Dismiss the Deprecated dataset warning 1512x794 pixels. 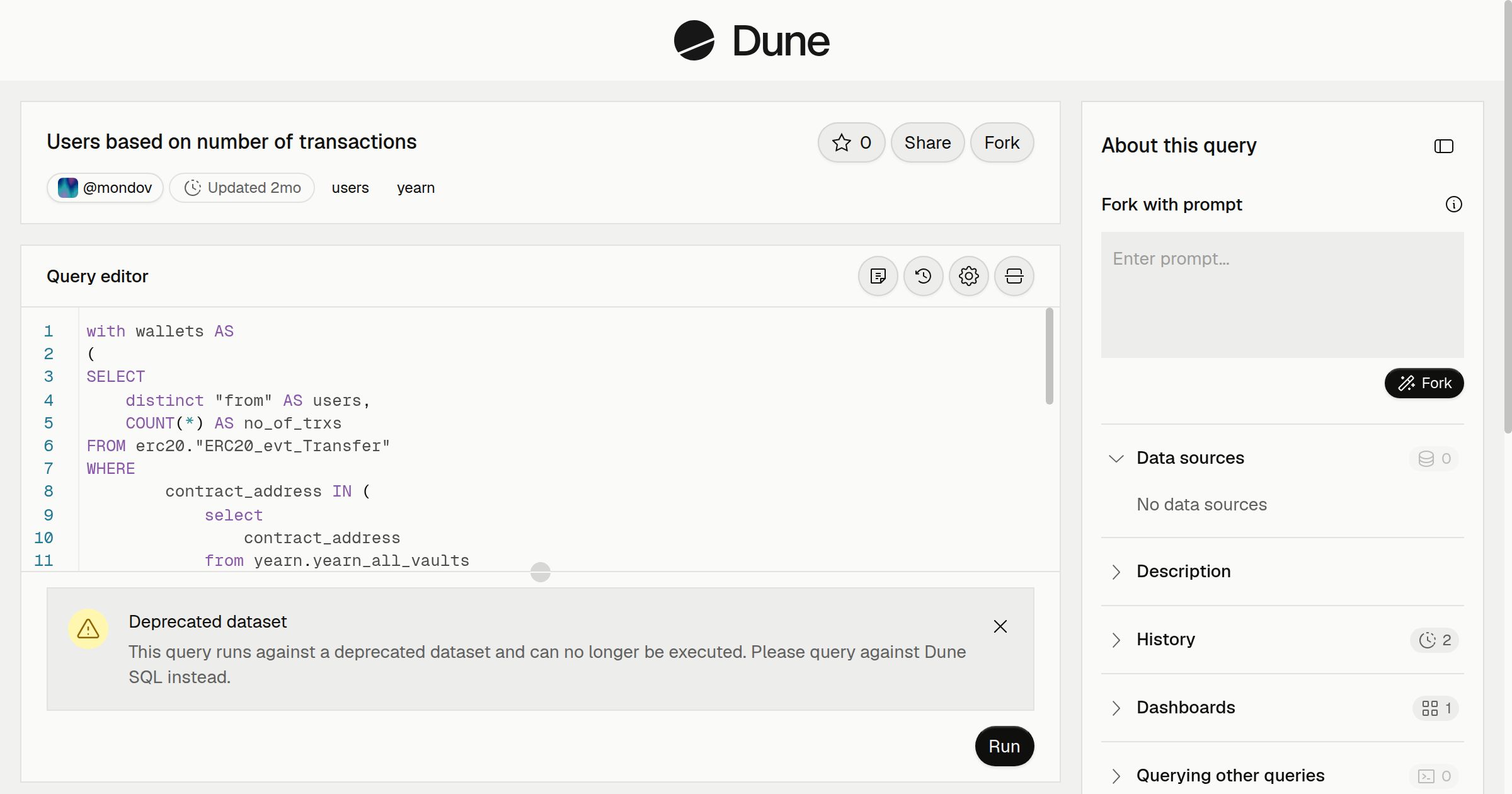click(1000, 626)
